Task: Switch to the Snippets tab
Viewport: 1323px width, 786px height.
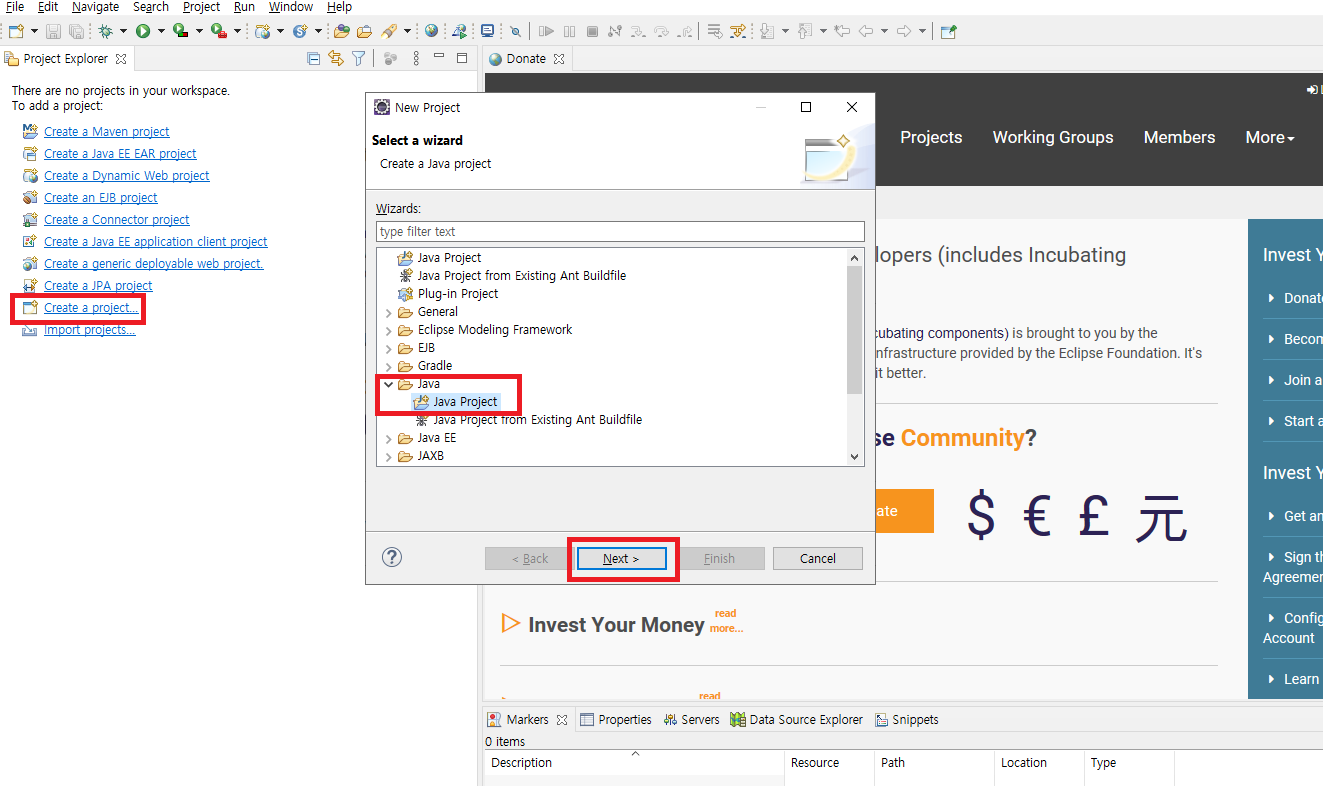Action: pyautogui.click(x=907, y=720)
